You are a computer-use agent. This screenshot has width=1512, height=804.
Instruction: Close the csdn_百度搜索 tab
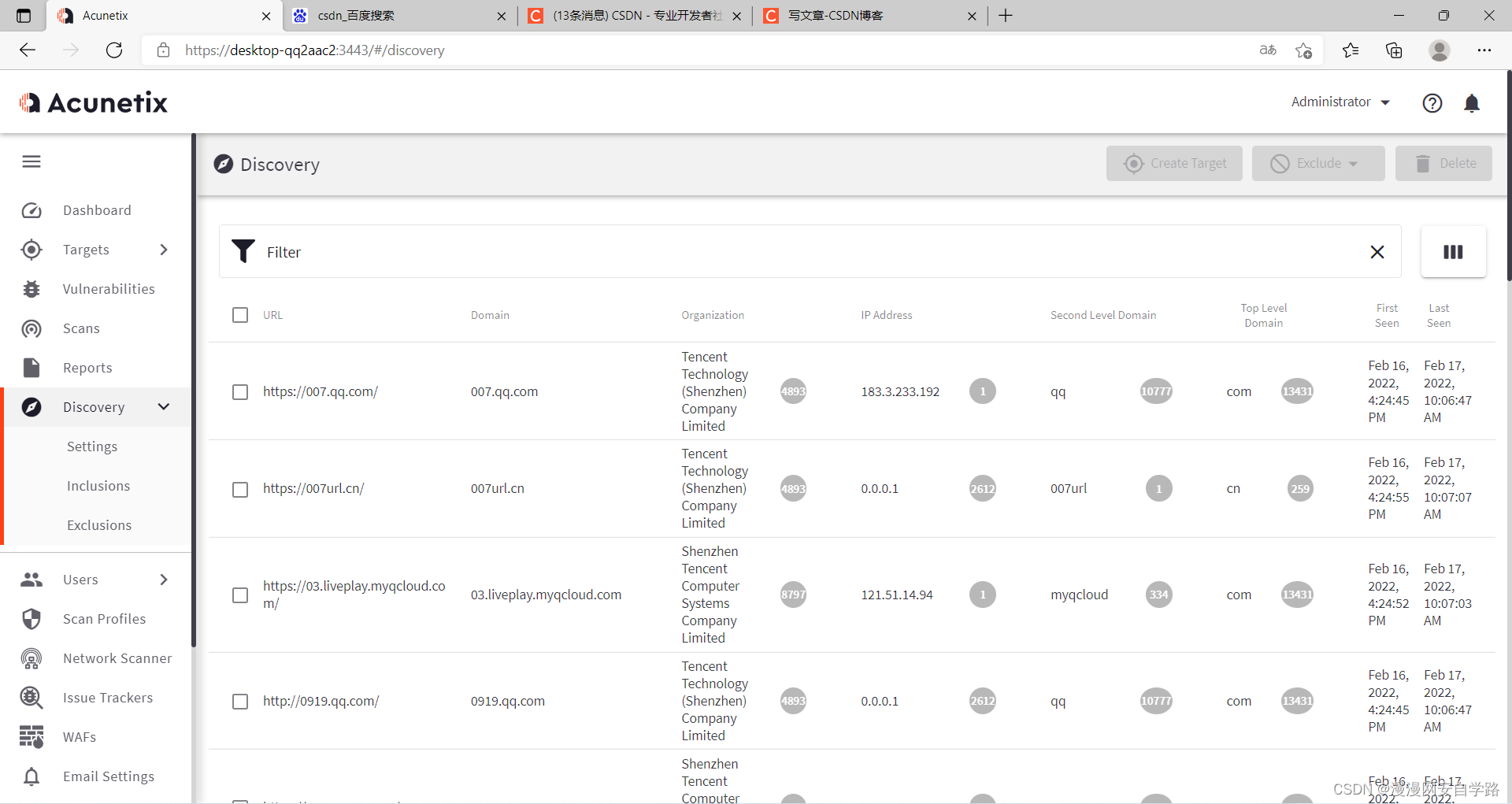pos(502,16)
